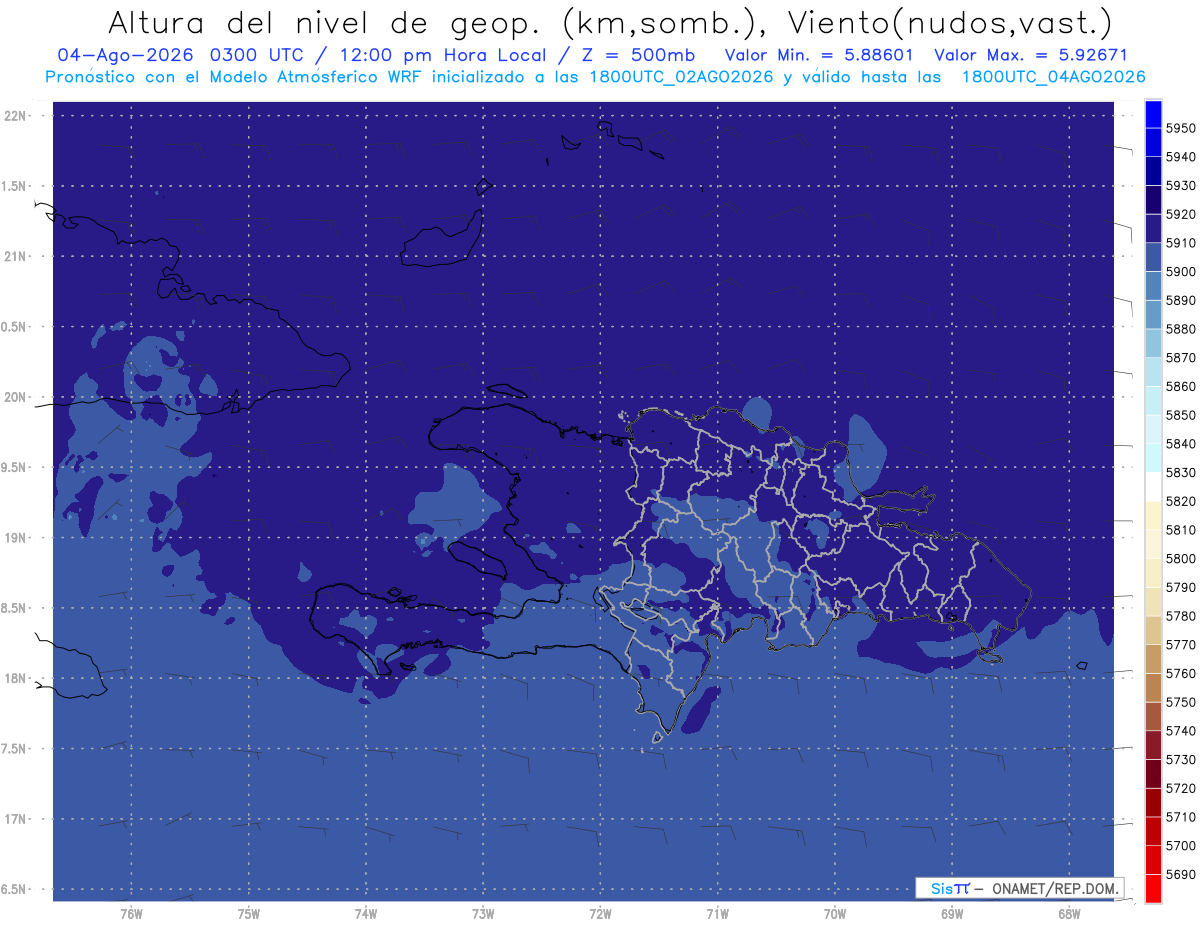Click the "5780" color bar label
Image resolution: width=1200 pixels, height=927 pixels.
pos(1180,616)
